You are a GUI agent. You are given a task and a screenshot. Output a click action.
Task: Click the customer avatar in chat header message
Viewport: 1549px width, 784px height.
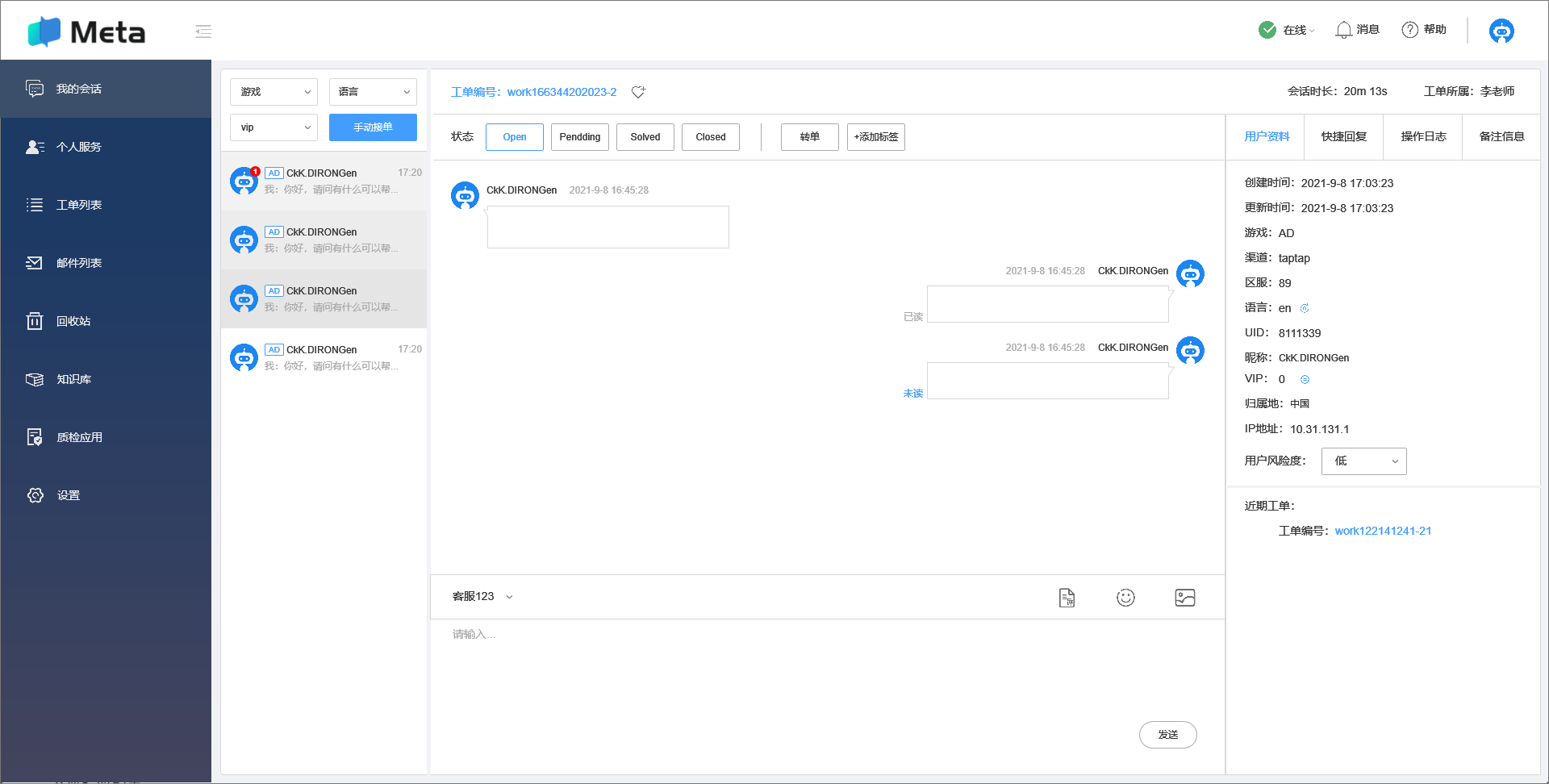pos(465,195)
